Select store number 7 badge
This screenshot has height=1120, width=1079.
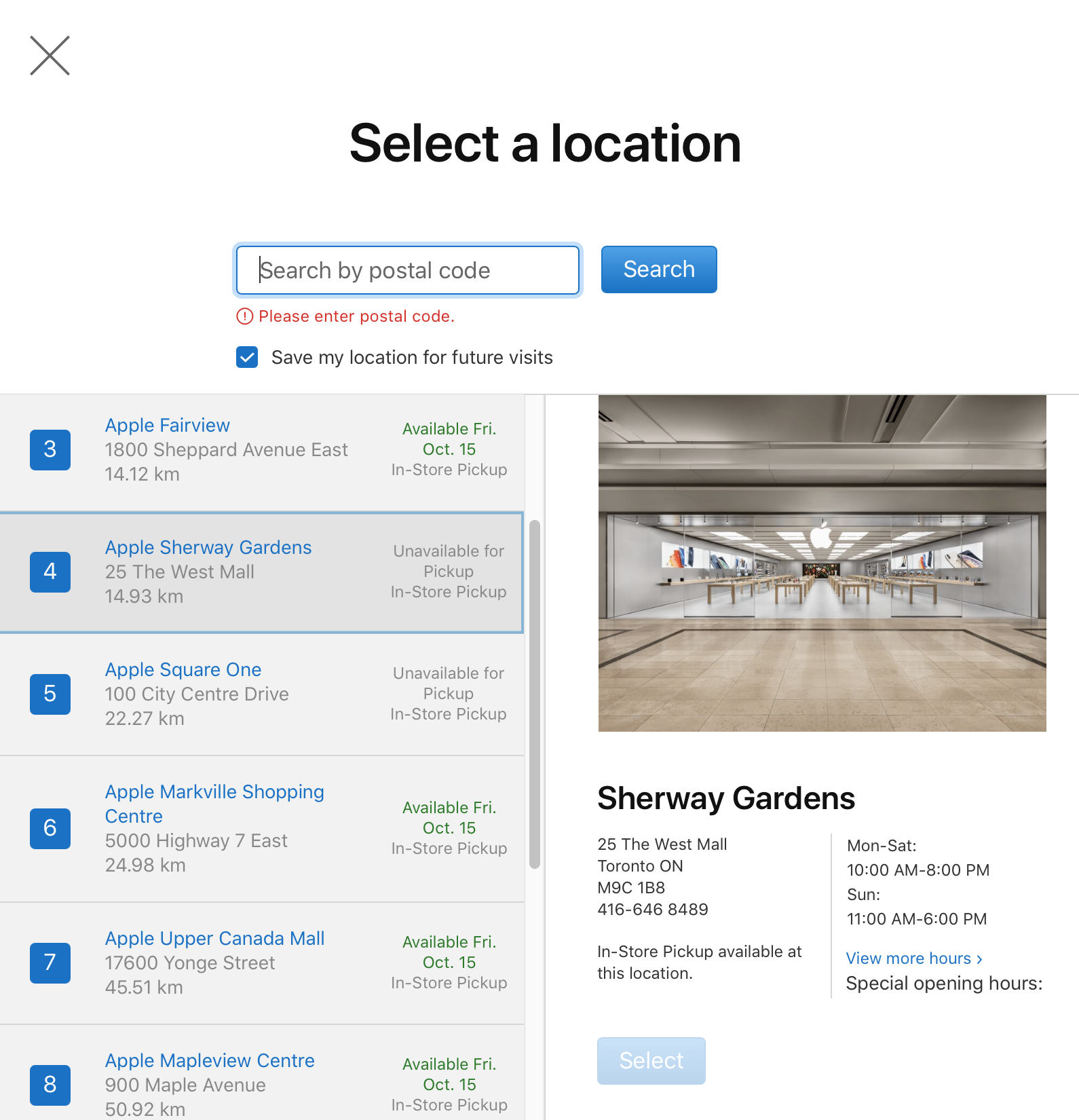pyautogui.click(x=50, y=963)
